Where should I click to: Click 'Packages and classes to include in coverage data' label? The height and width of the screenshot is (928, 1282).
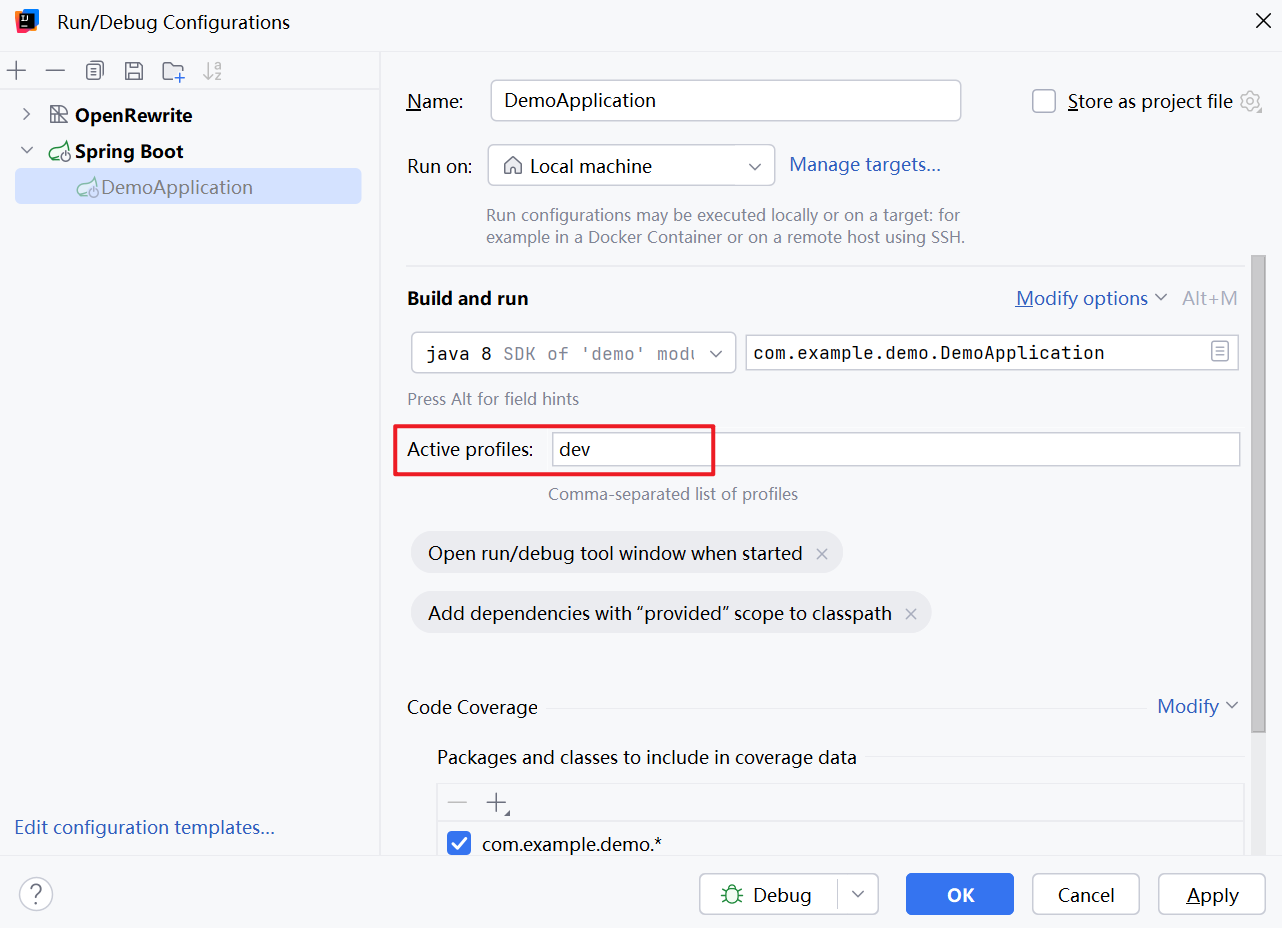(x=647, y=757)
